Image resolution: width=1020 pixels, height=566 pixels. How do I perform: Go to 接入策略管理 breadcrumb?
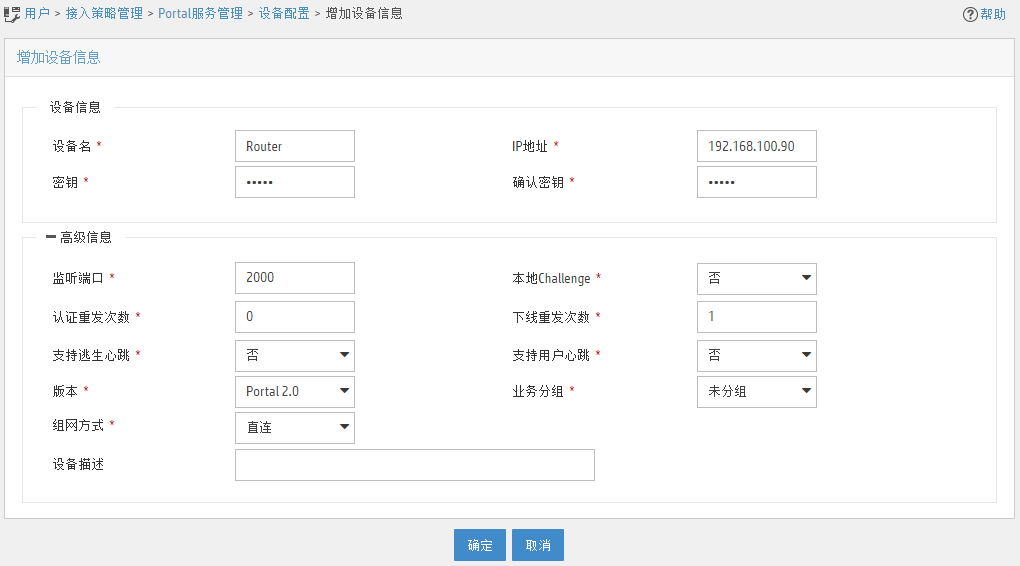[x=104, y=14]
